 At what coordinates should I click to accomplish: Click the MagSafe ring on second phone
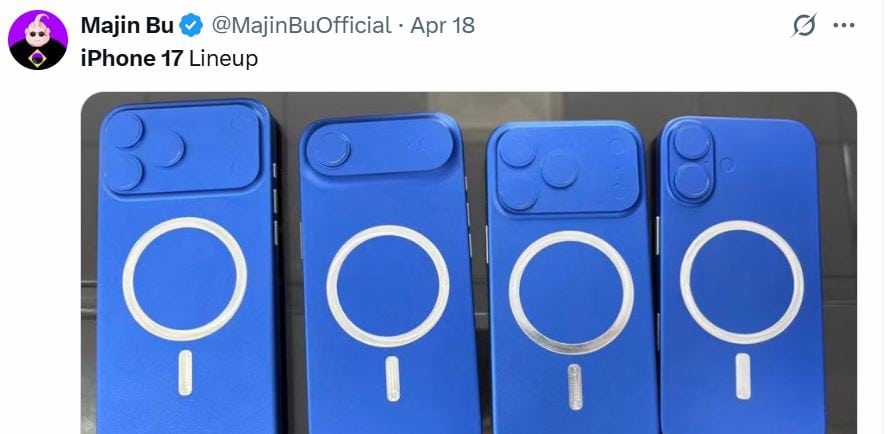(x=388, y=286)
